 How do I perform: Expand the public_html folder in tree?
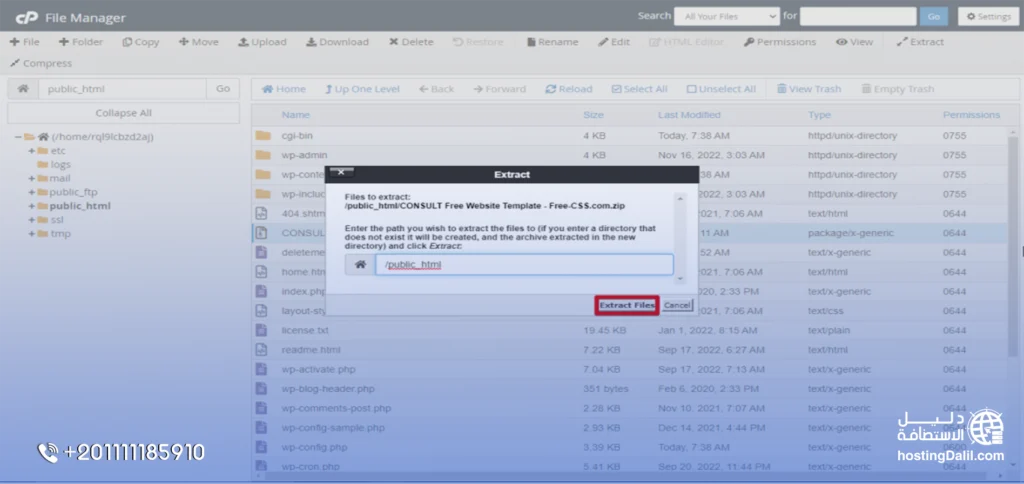(x=31, y=206)
